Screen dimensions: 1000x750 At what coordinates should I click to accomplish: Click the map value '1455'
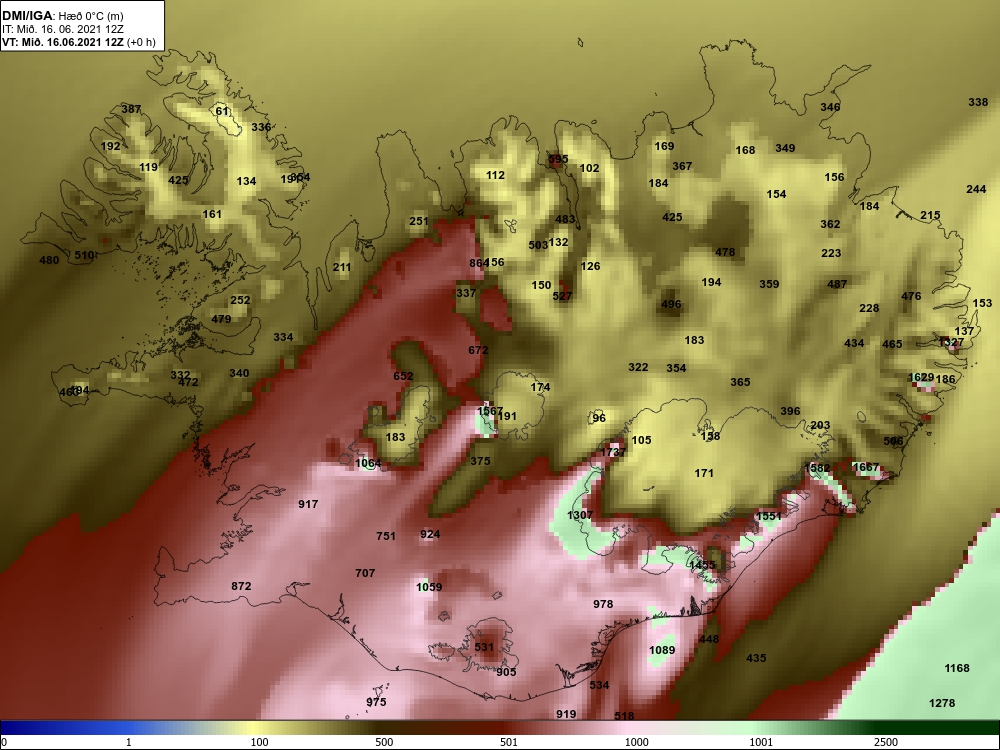(702, 565)
